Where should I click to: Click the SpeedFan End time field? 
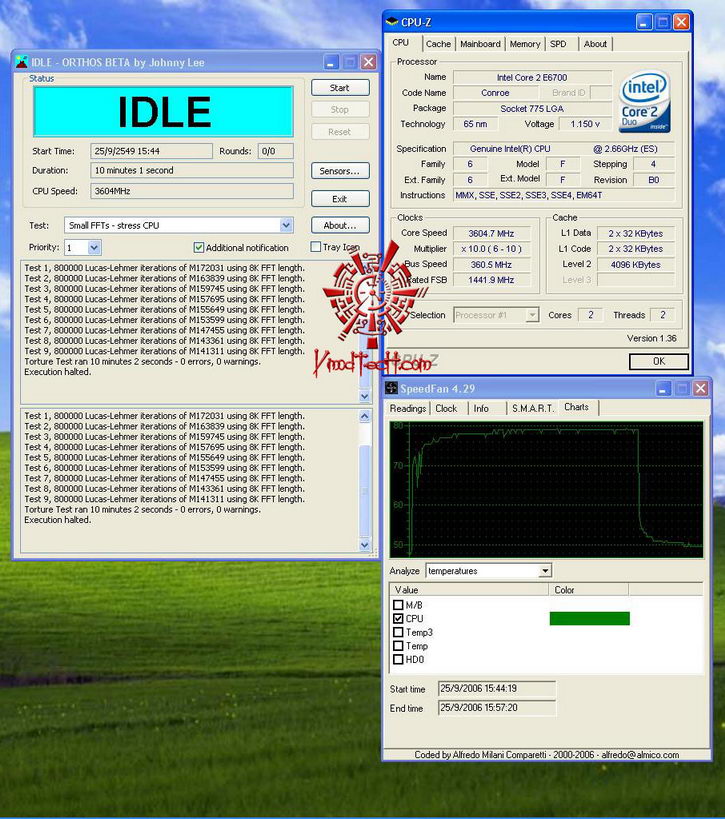point(497,708)
